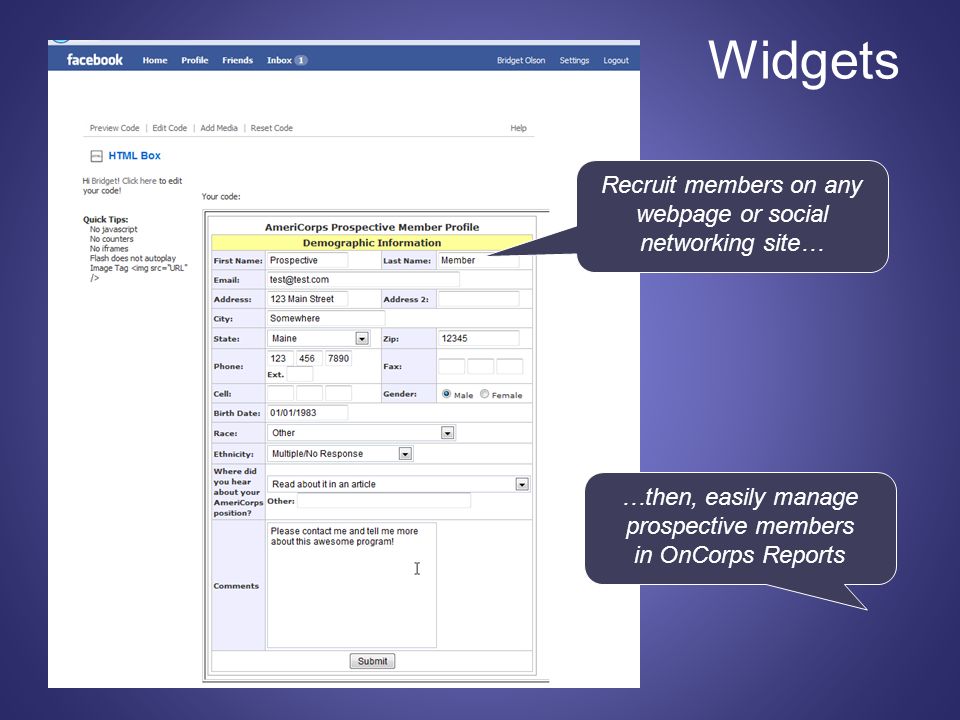Screen dimensions: 960x720
Task: Click the Birth Date field
Action: (307, 413)
